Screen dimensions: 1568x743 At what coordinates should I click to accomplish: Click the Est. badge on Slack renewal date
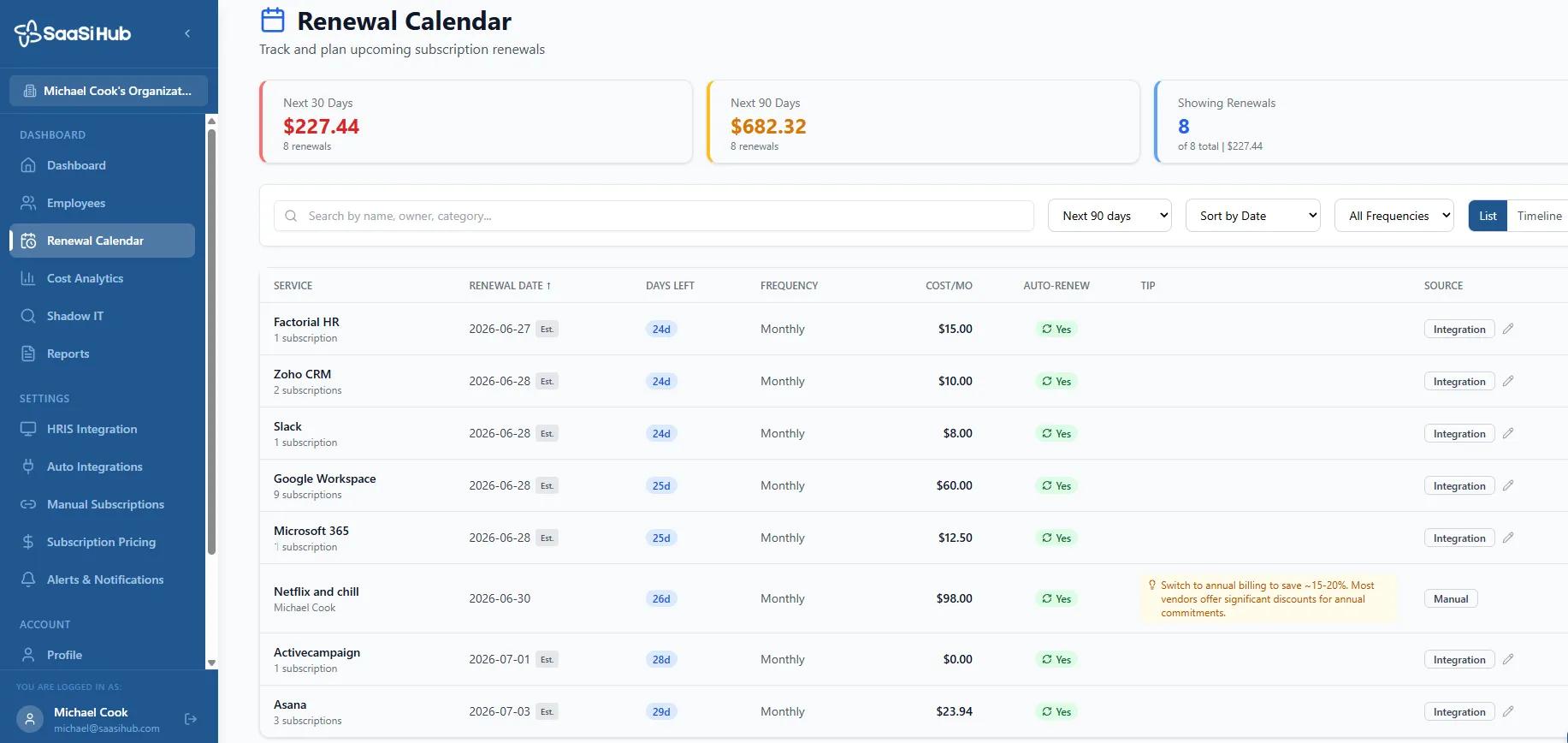pyautogui.click(x=547, y=433)
